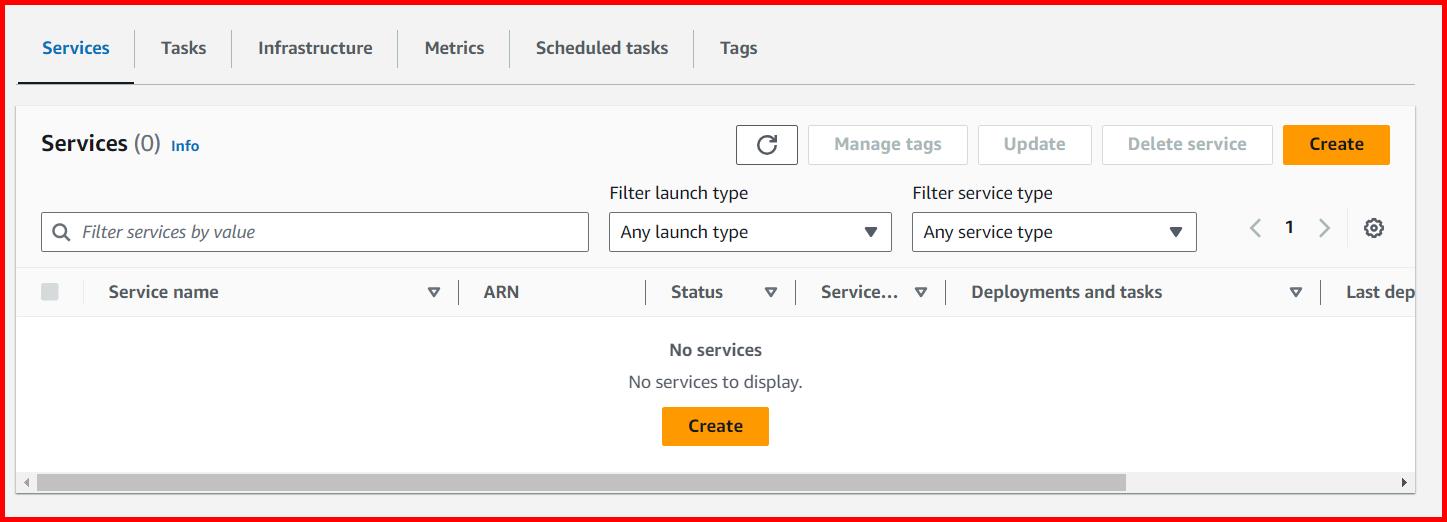Screen dimensions: 1447x522
Task: Sort by Status column arrow
Action: coord(771,292)
